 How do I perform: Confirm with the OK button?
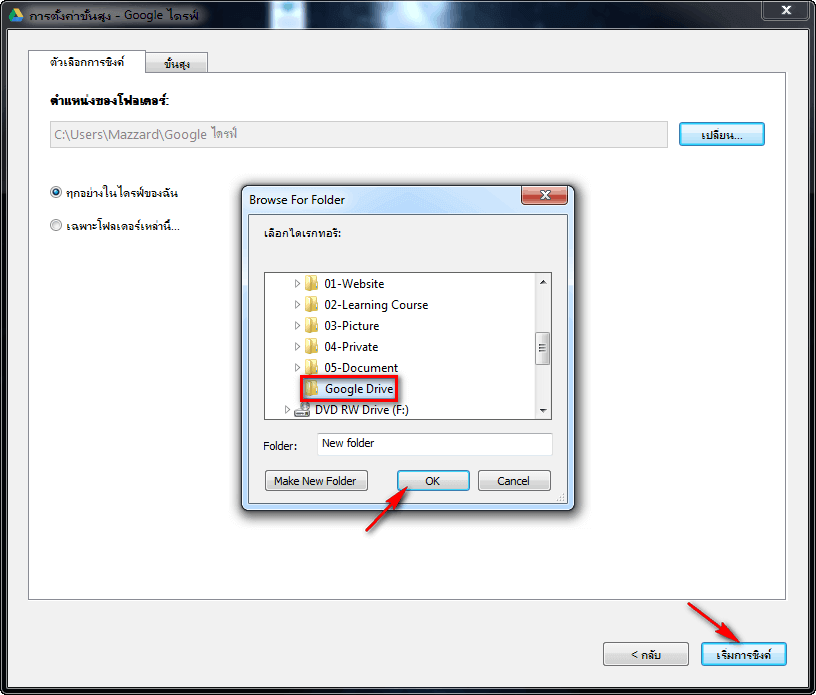(433, 481)
